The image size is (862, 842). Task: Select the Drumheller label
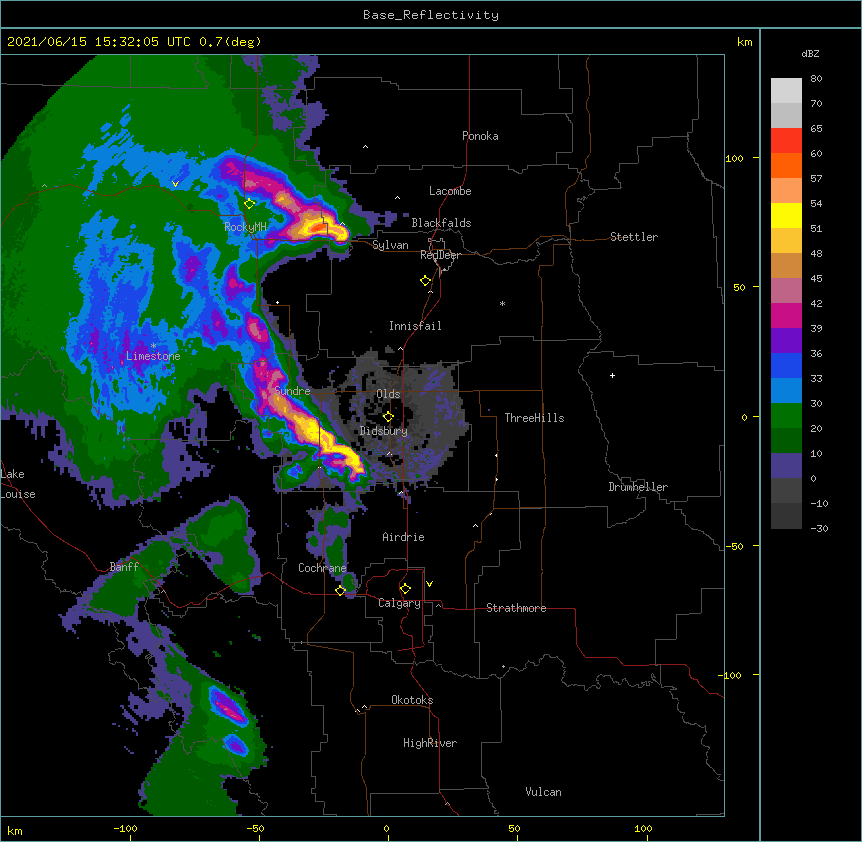click(x=638, y=487)
